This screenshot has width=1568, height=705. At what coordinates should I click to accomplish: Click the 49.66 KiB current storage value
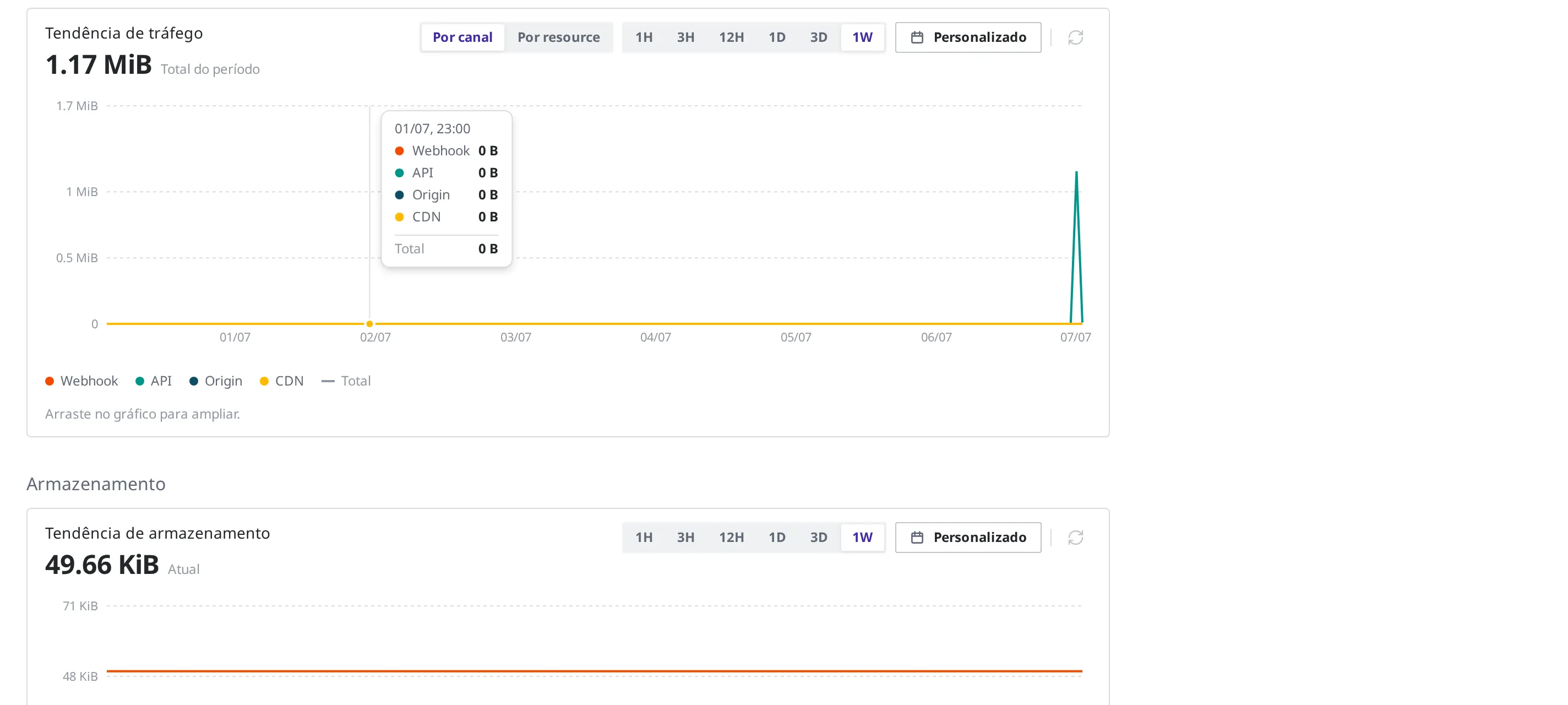[x=102, y=565]
